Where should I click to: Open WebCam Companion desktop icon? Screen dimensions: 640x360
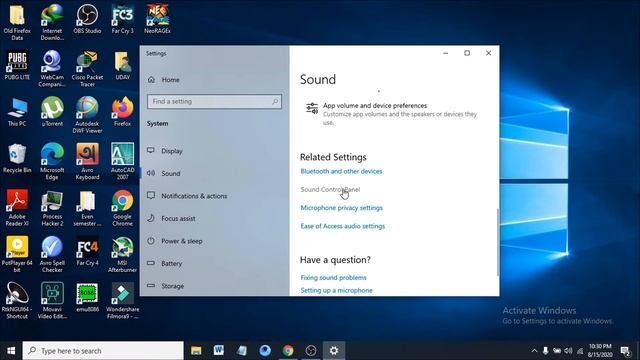52,68
